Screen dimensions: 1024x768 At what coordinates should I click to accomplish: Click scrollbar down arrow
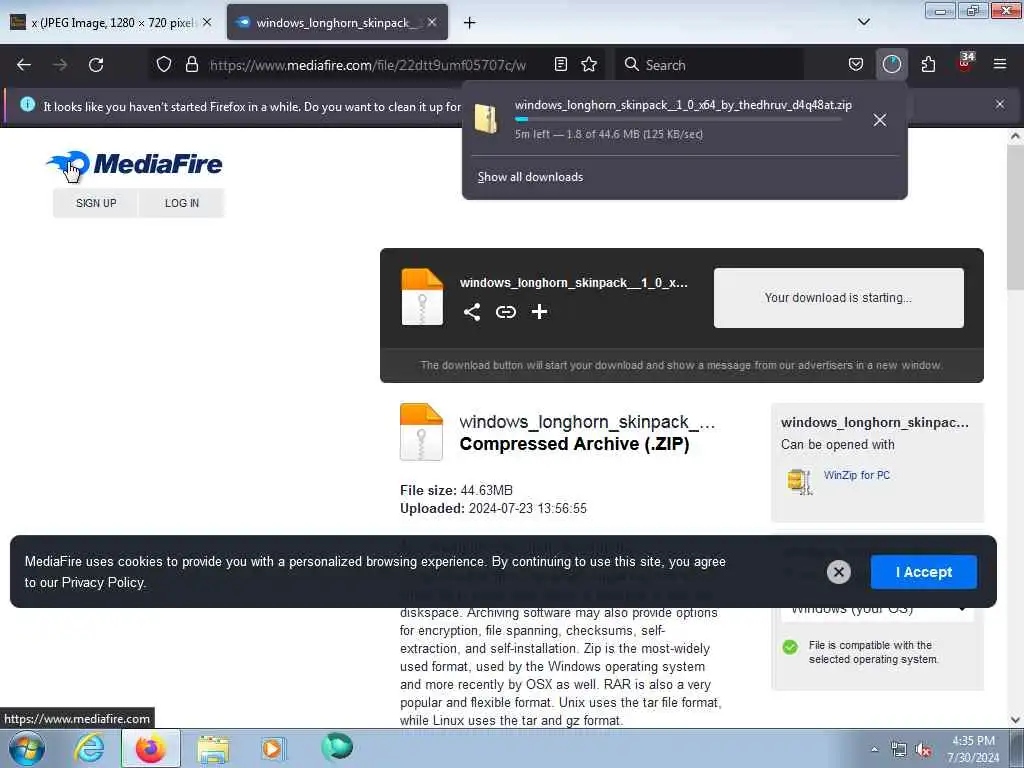tap(1015, 720)
